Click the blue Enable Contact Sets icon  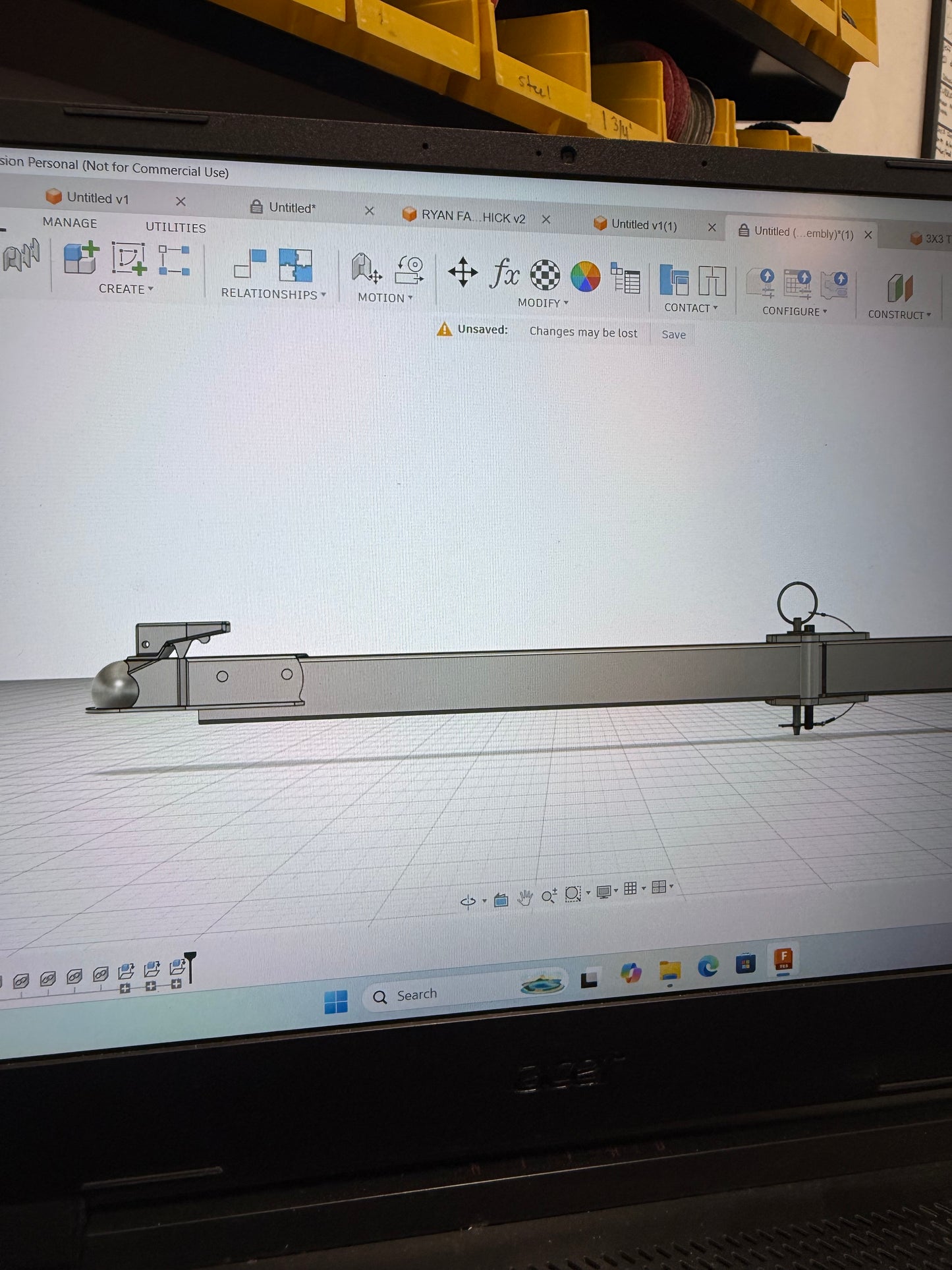pos(674,281)
